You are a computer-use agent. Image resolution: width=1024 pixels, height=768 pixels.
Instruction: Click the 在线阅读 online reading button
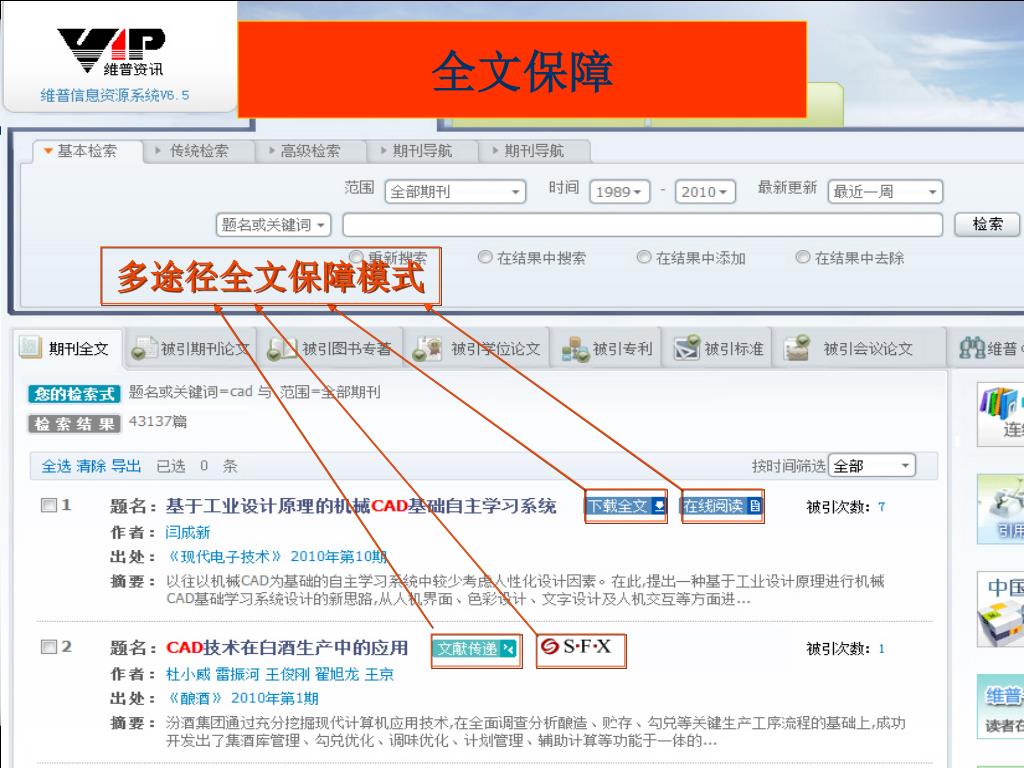point(722,506)
